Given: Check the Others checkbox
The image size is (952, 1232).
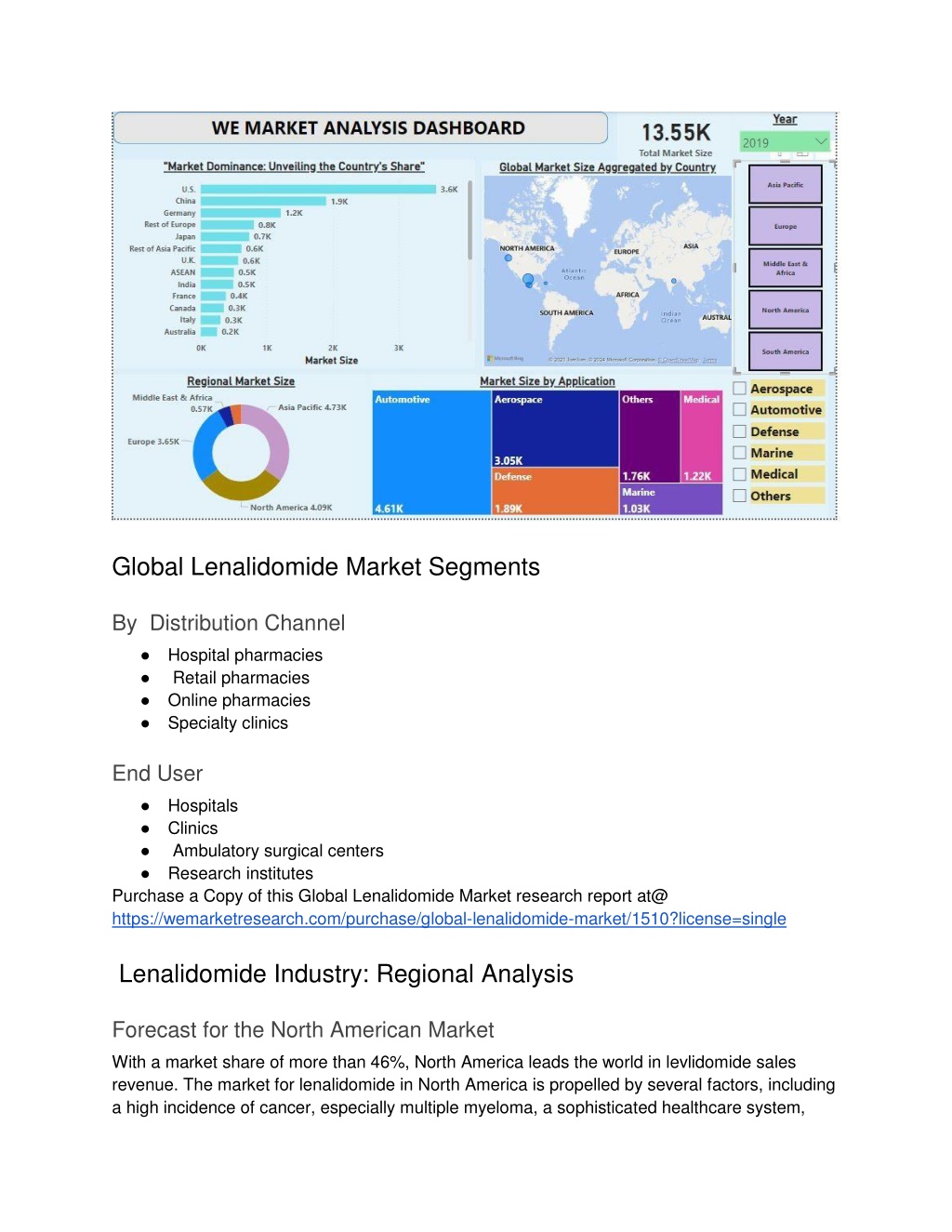Looking at the screenshot, I should [740, 496].
